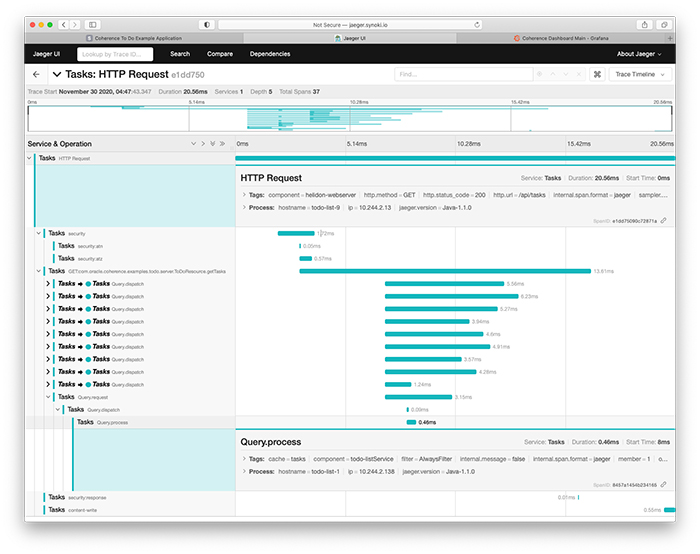700x554 pixels.
Task: Collapse the nested Query.dispatch span under Query.request
Action: pos(58,409)
